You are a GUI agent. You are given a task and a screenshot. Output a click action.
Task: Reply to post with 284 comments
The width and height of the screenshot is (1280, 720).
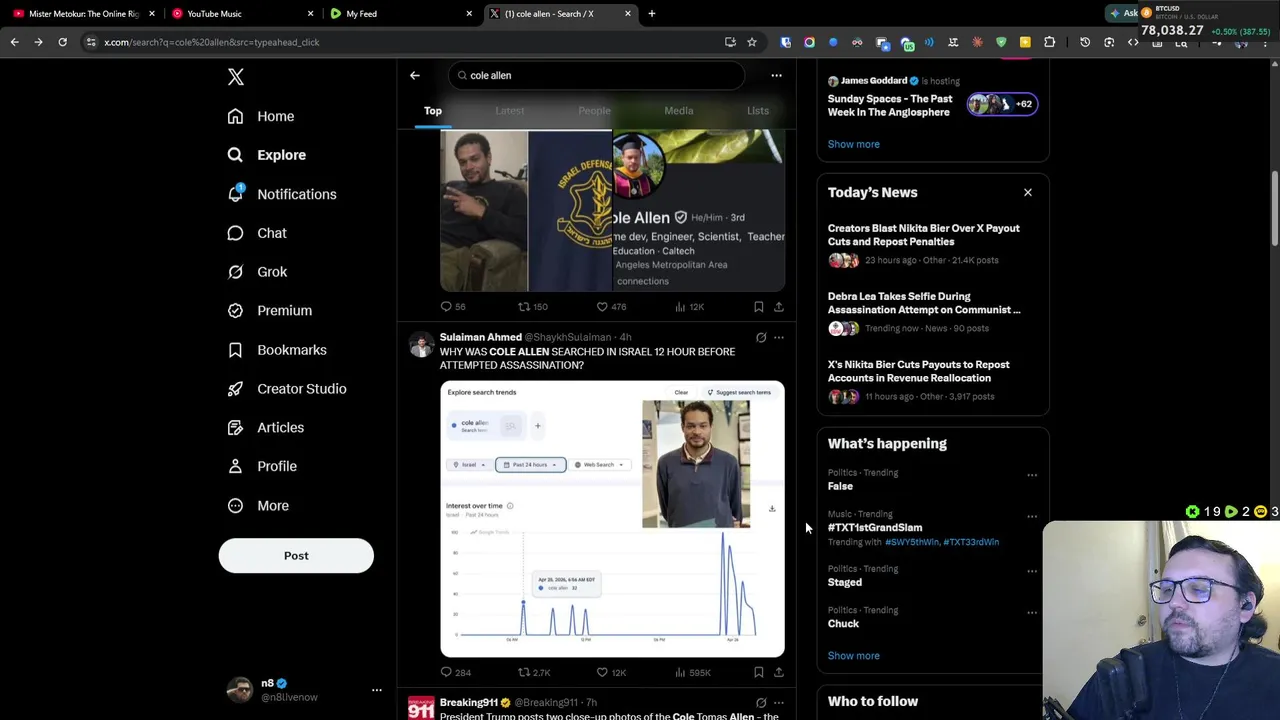click(x=455, y=673)
